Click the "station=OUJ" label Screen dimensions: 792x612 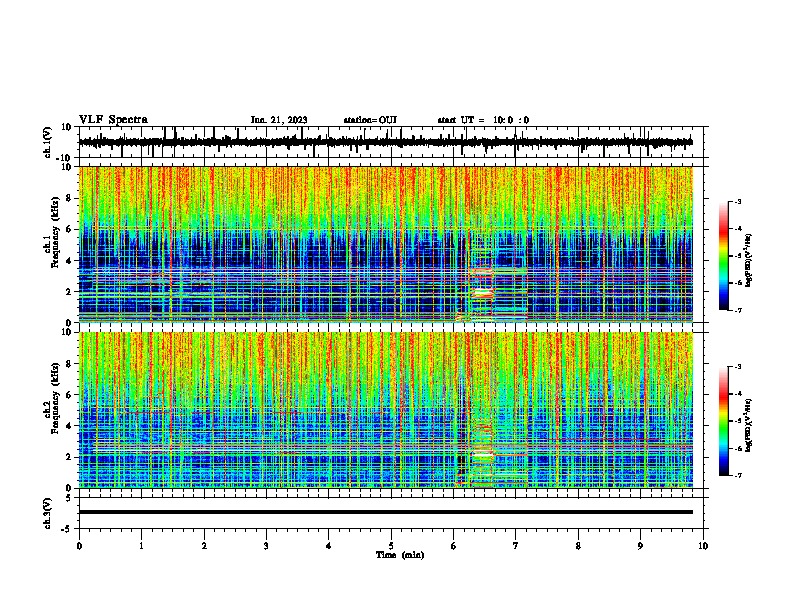click(x=370, y=120)
